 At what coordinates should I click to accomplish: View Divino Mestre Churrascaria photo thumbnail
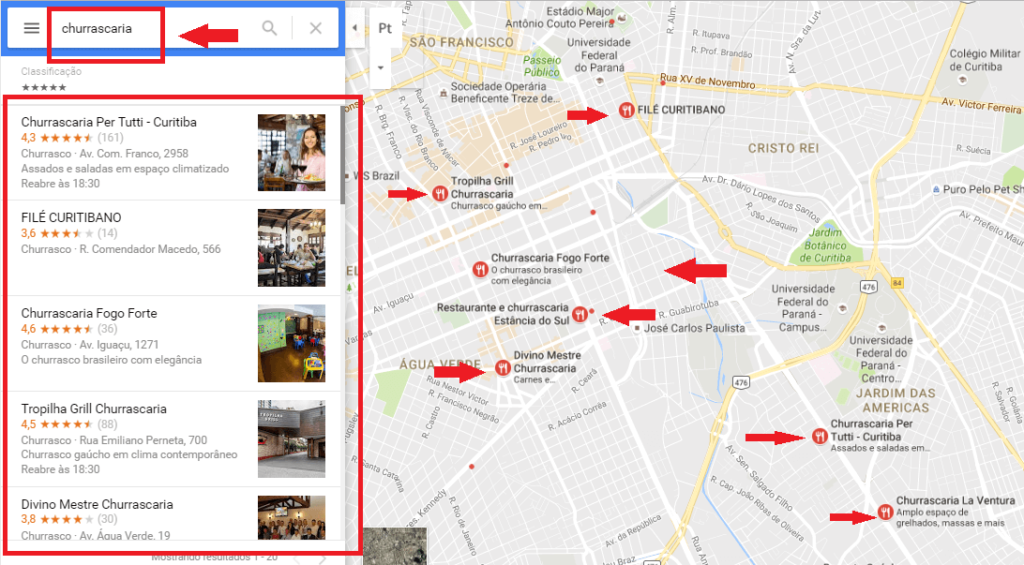(x=291, y=517)
